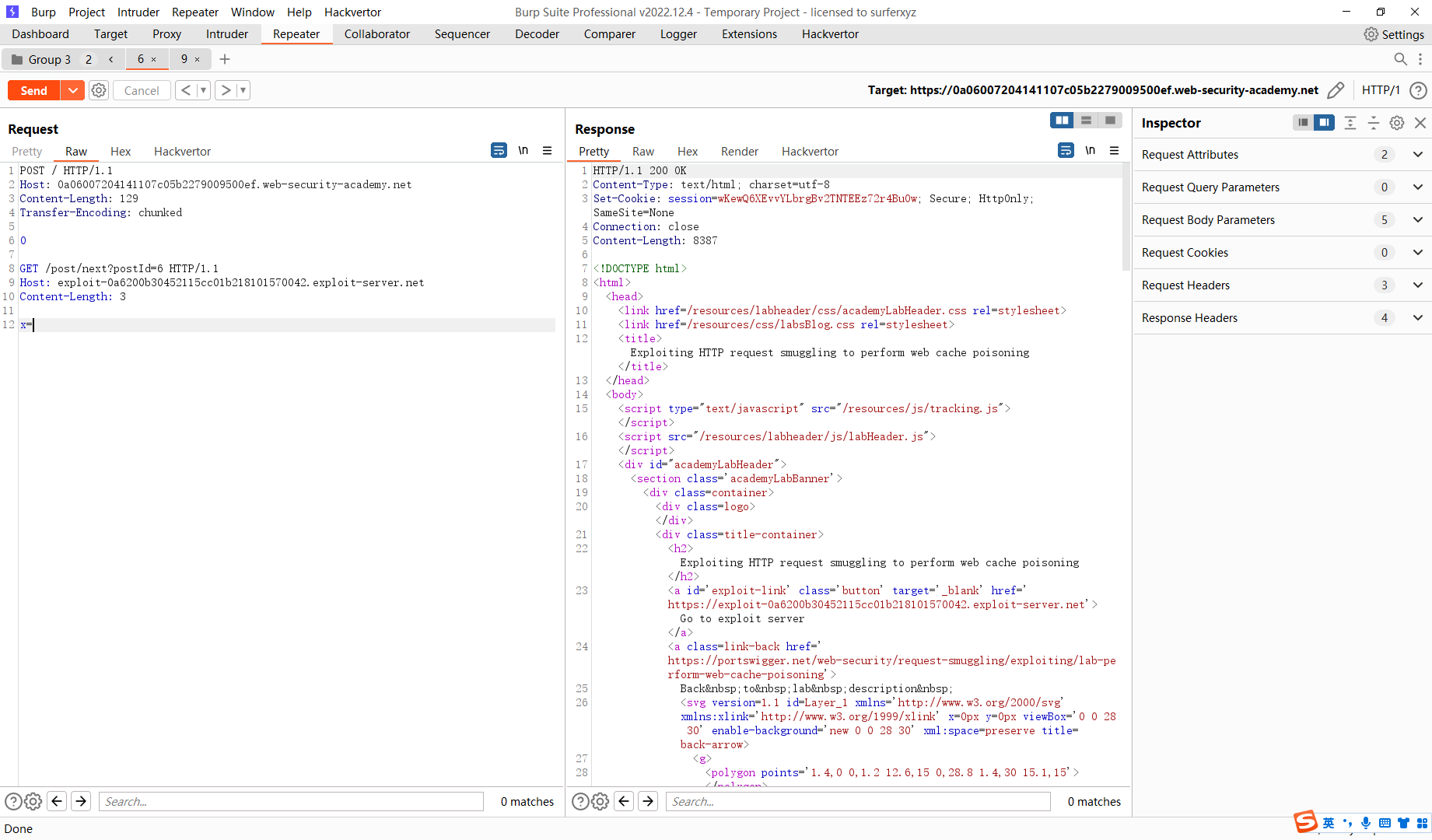
Task: Open Request search settings gear
Action: click(x=33, y=801)
